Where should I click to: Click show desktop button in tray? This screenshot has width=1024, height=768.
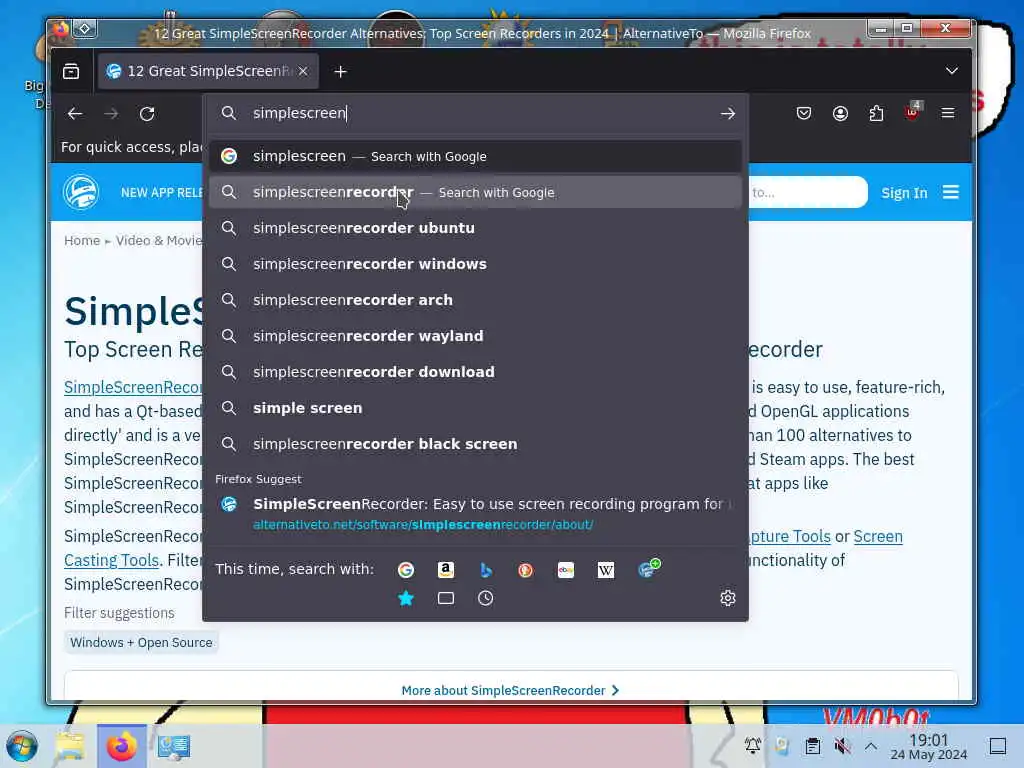pos(997,746)
